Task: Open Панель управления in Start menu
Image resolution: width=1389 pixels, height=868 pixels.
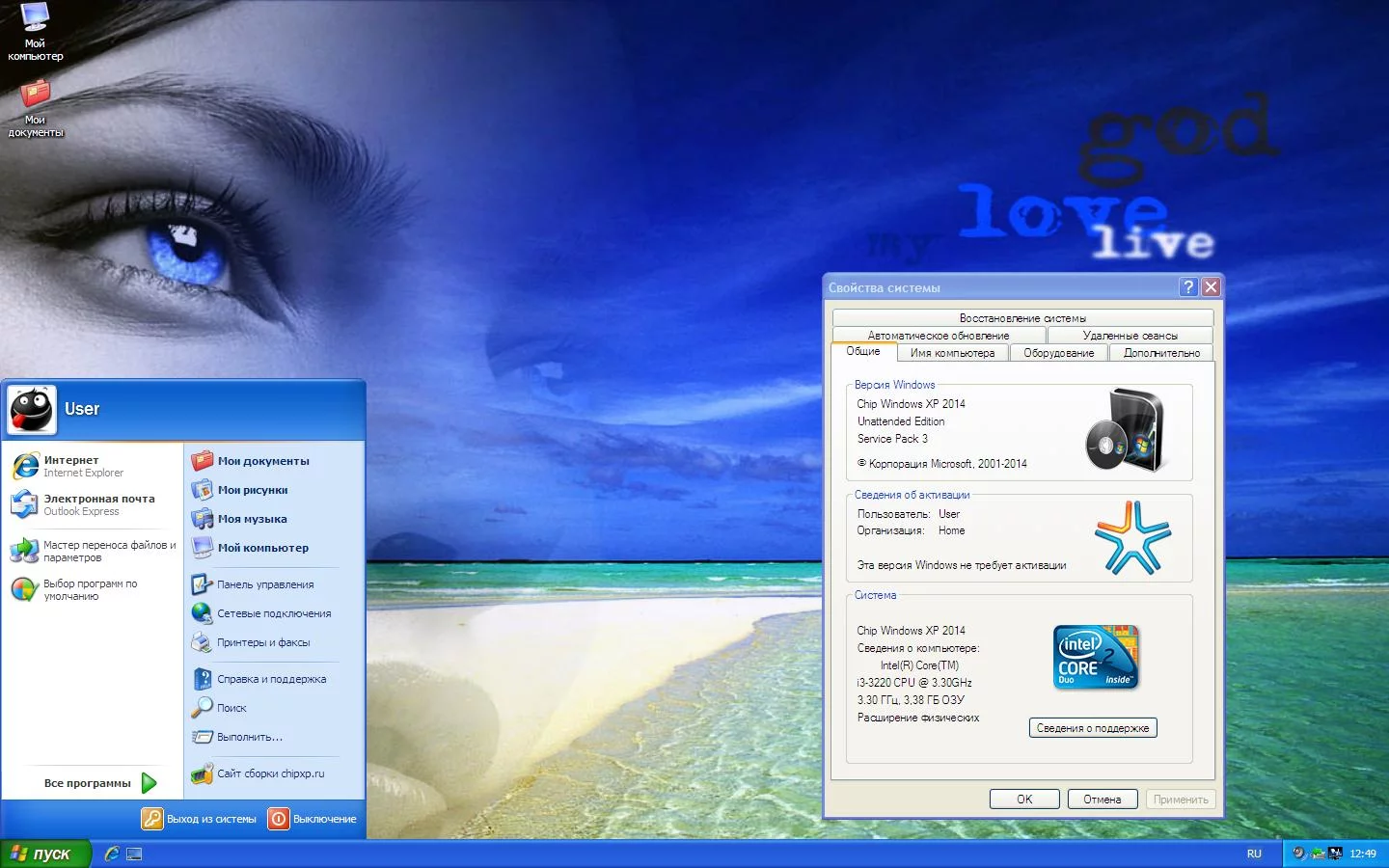Action: (264, 584)
